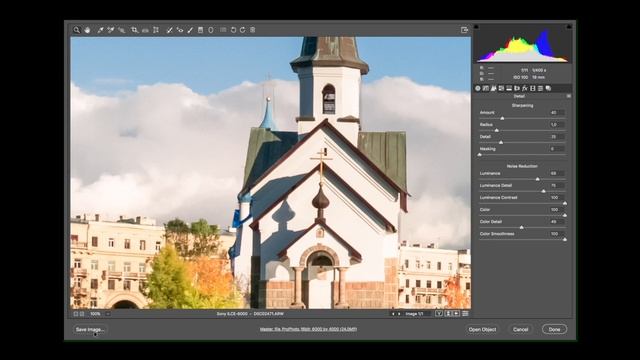Open the Camera Raw preferences dialog icon
This screenshot has width=640, height=360.
[x=223, y=30]
